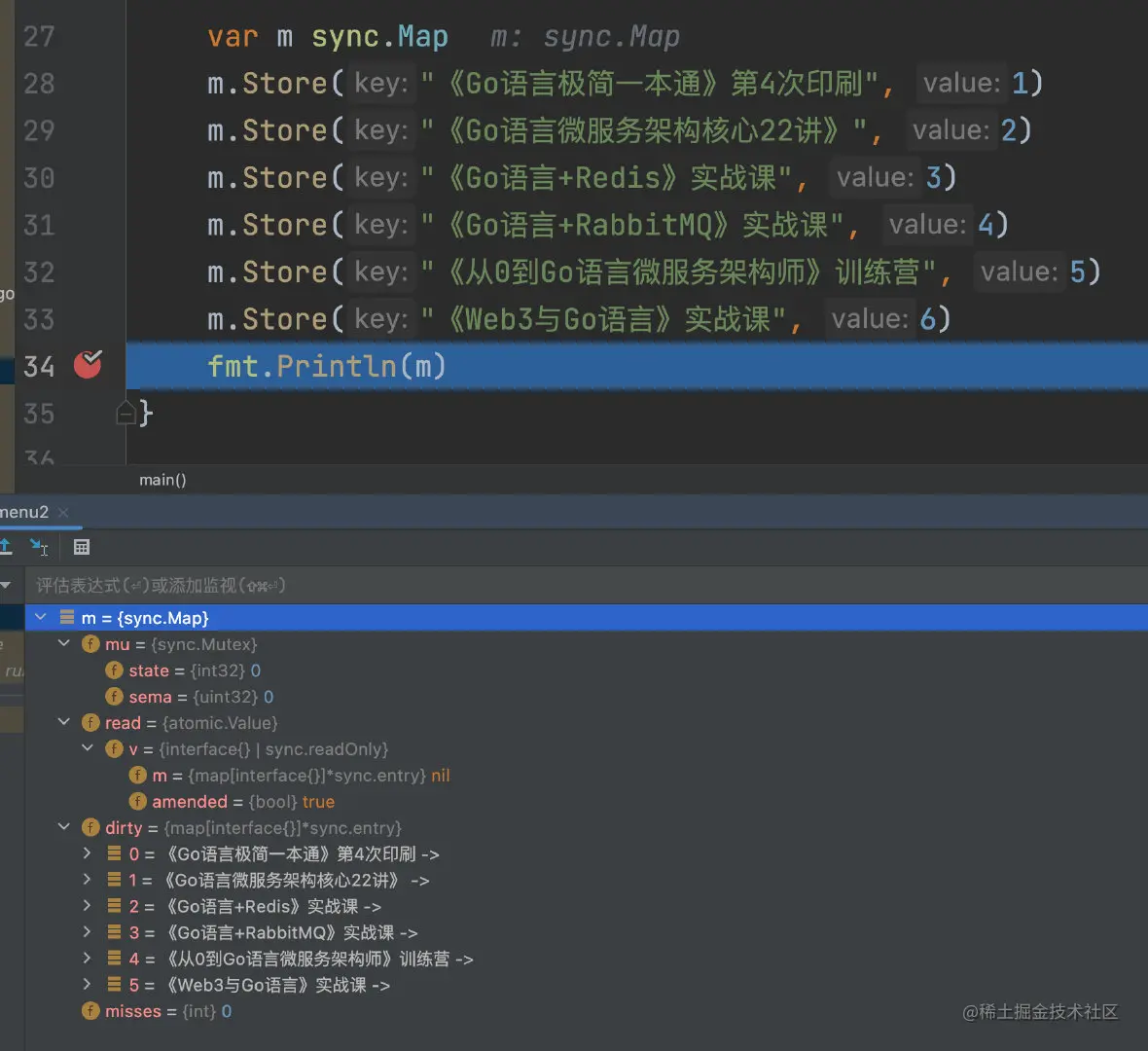Click the field icon next to mu
Screen dimensions: 1148x1051
[x=90, y=644]
